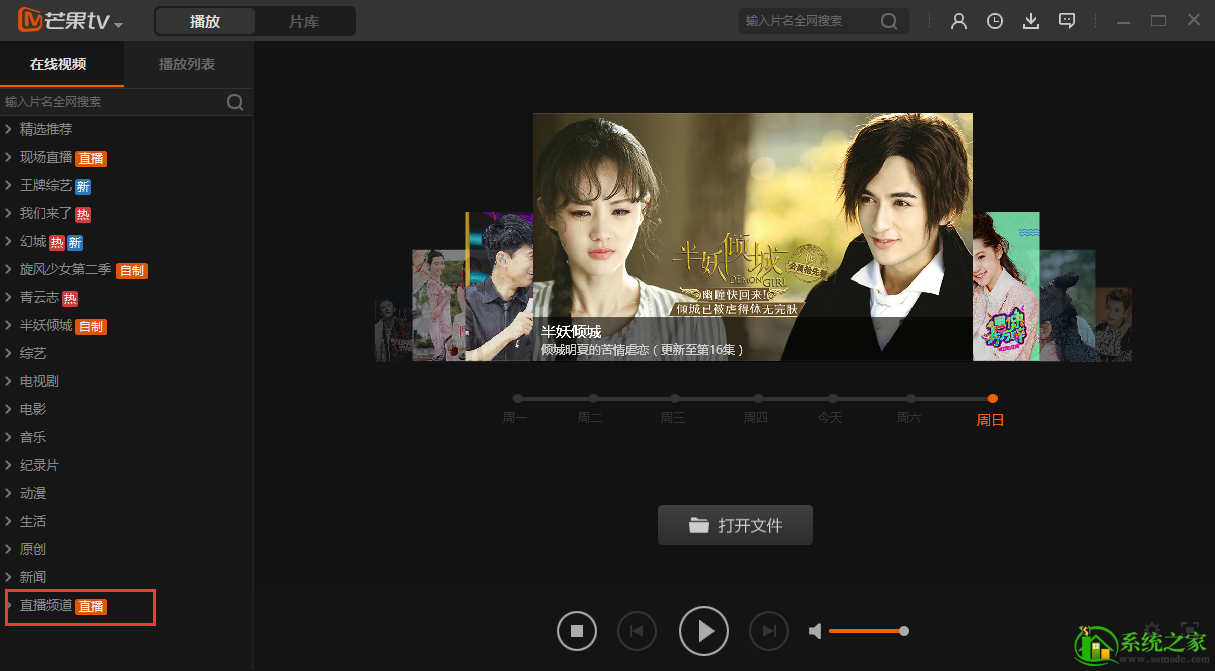1215x671 pixels.
Task: Skip to the next video
Action: point(769,631)
